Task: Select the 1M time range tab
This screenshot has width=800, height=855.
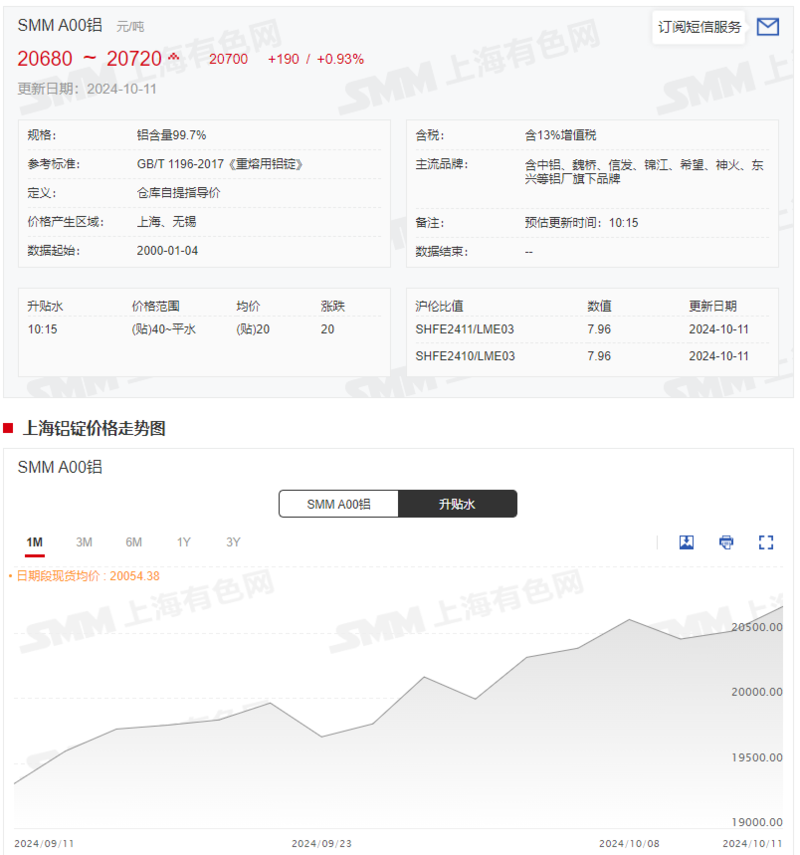Action: click(x=34, y=543)
